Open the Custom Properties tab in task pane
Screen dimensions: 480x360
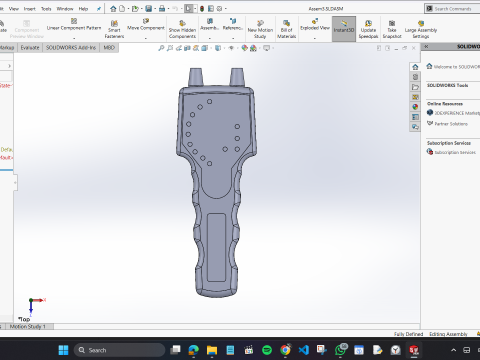click(x=415, y=117)
